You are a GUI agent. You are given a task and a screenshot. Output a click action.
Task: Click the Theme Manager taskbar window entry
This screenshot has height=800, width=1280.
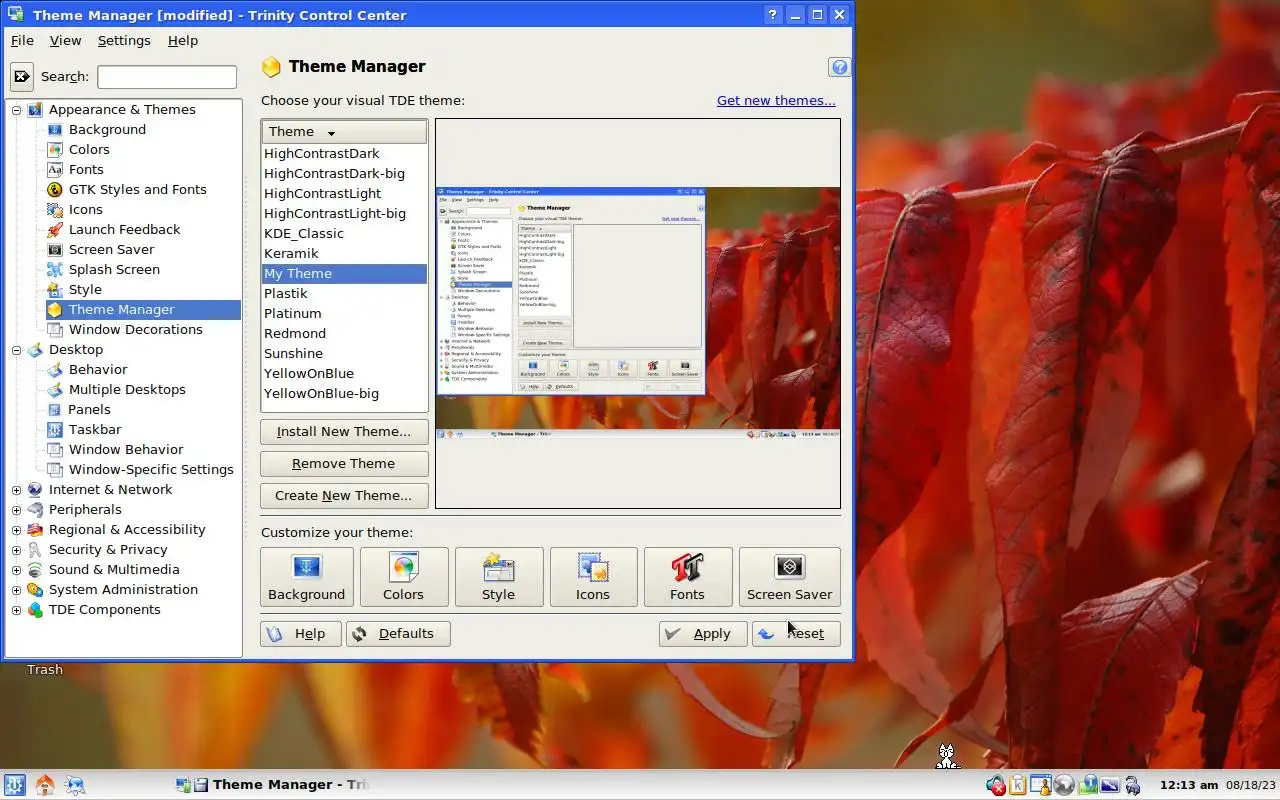click(x=273, y=785)
